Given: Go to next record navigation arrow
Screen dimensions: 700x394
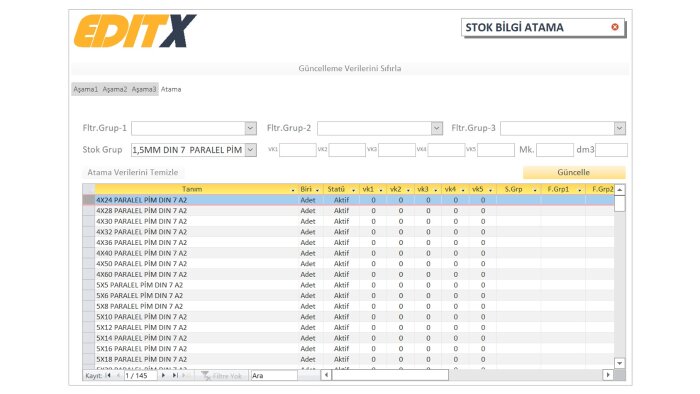Looking at the screenshot, I should [x=163, y=376].
